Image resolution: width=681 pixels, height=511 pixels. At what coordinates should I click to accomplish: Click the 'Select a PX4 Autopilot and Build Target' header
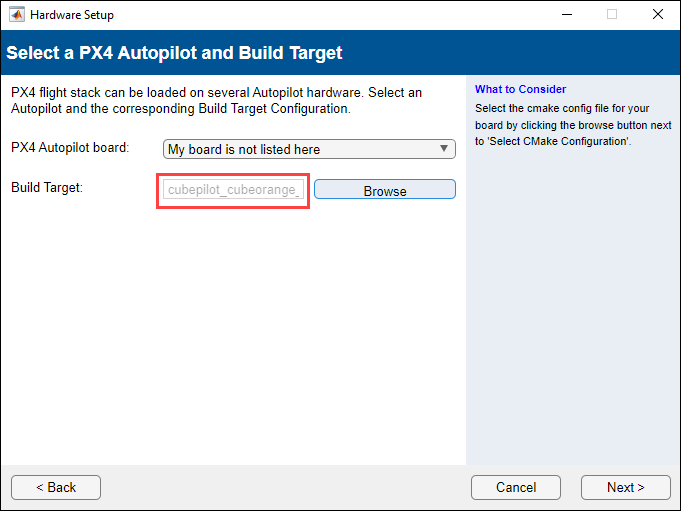(x=175, y=52)
